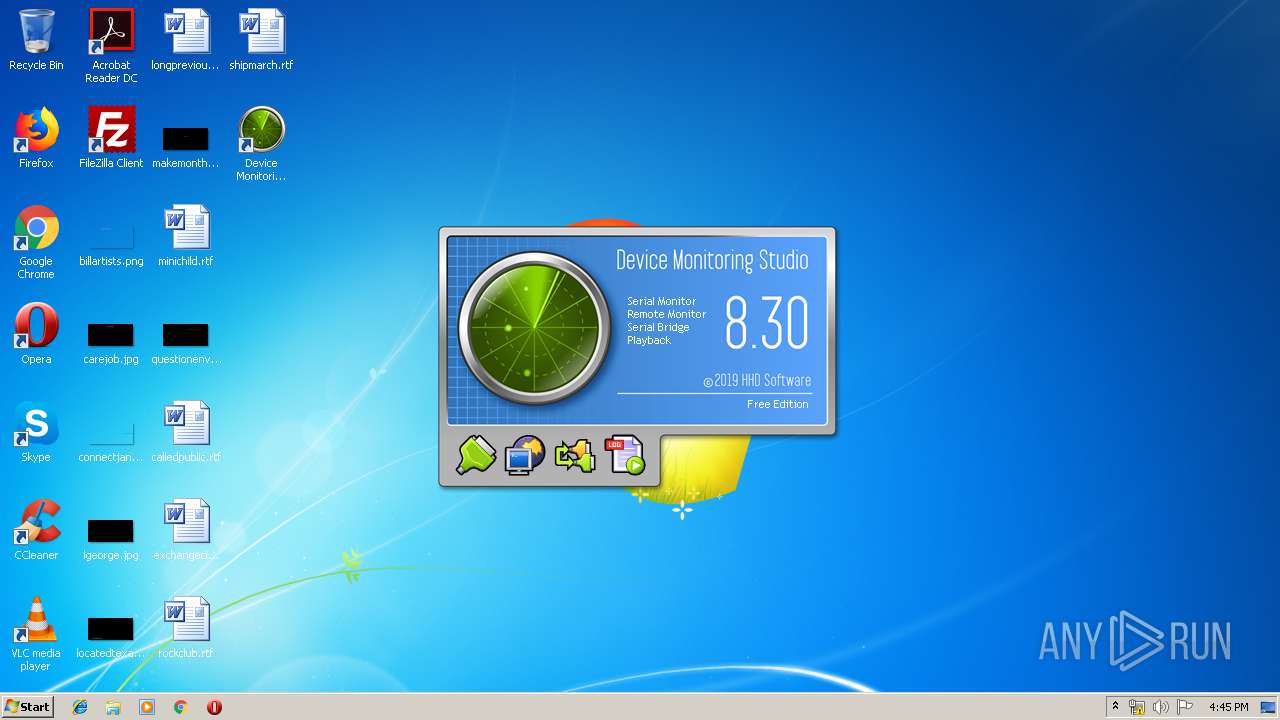Viewport: 1280px width, 720px height.
Task: Click 'Serial Bridge' text in feature list
Action: tap(658, 327)
